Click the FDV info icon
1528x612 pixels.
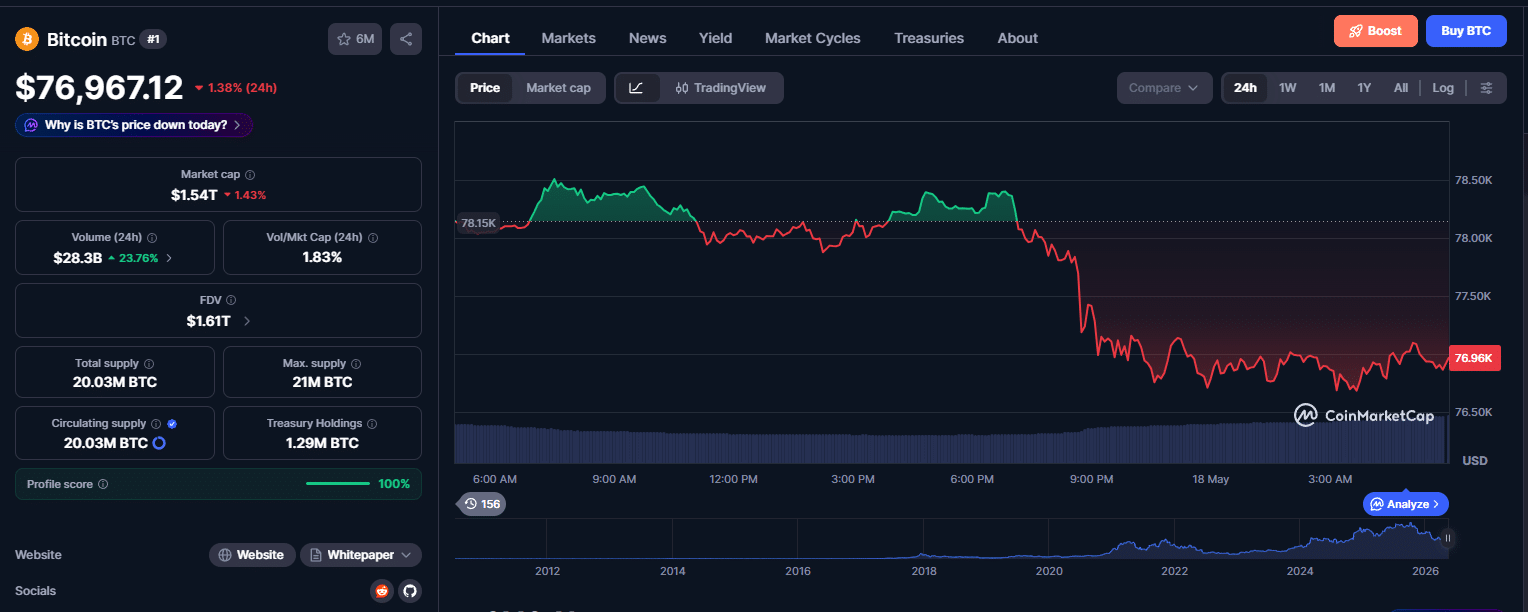point(231,300)
